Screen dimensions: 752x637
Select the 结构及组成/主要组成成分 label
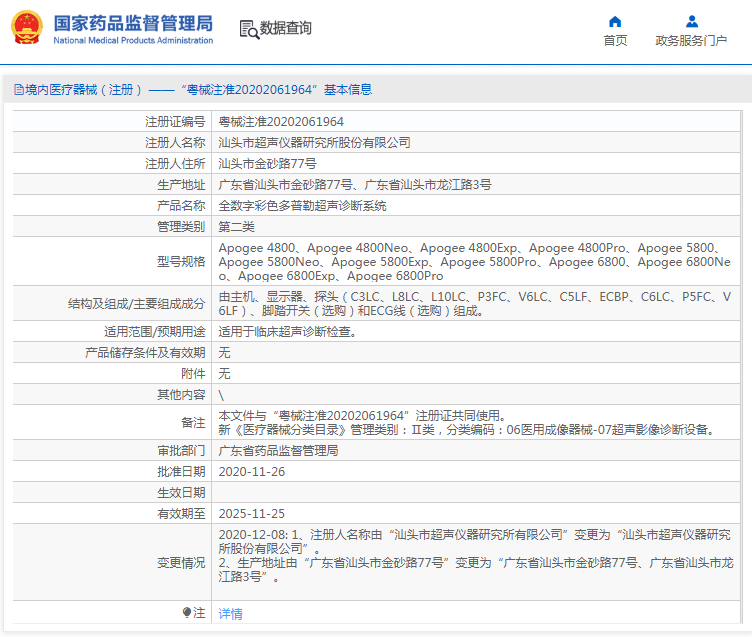click(x=137, y=304)
